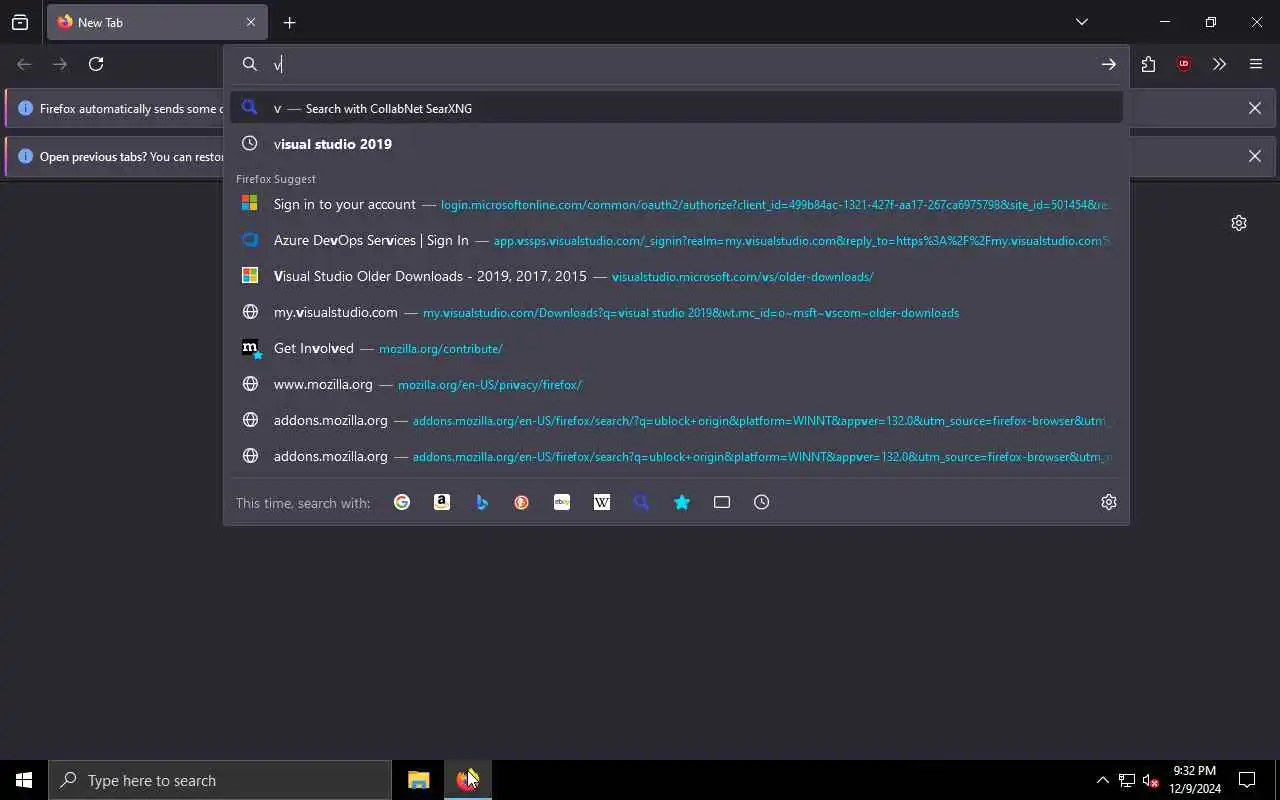This screenshot has width=1280, height=800.
Task: Open 'Get Involved' mozilla.org suggestion
Action: pos(676,348)
